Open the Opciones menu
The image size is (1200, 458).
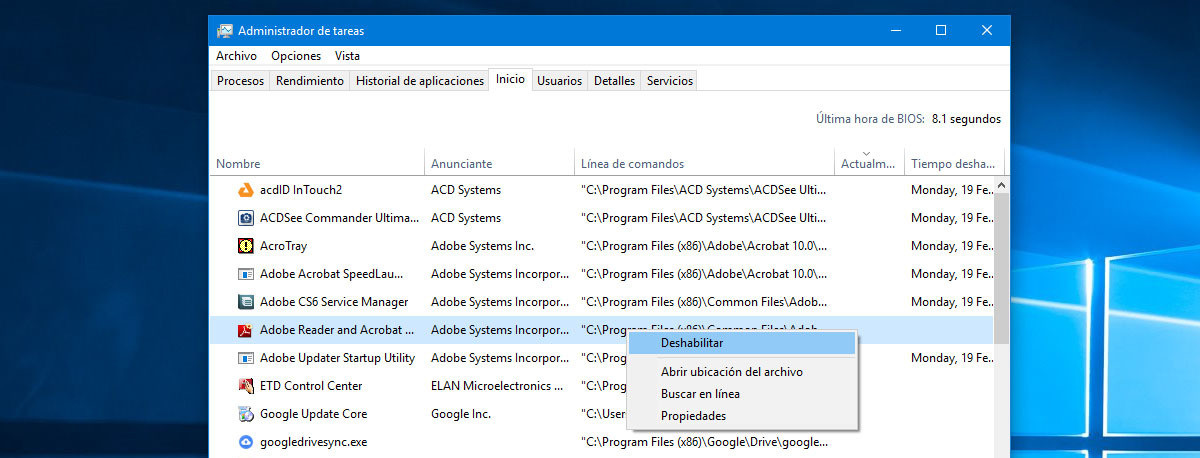coord(296,56)
